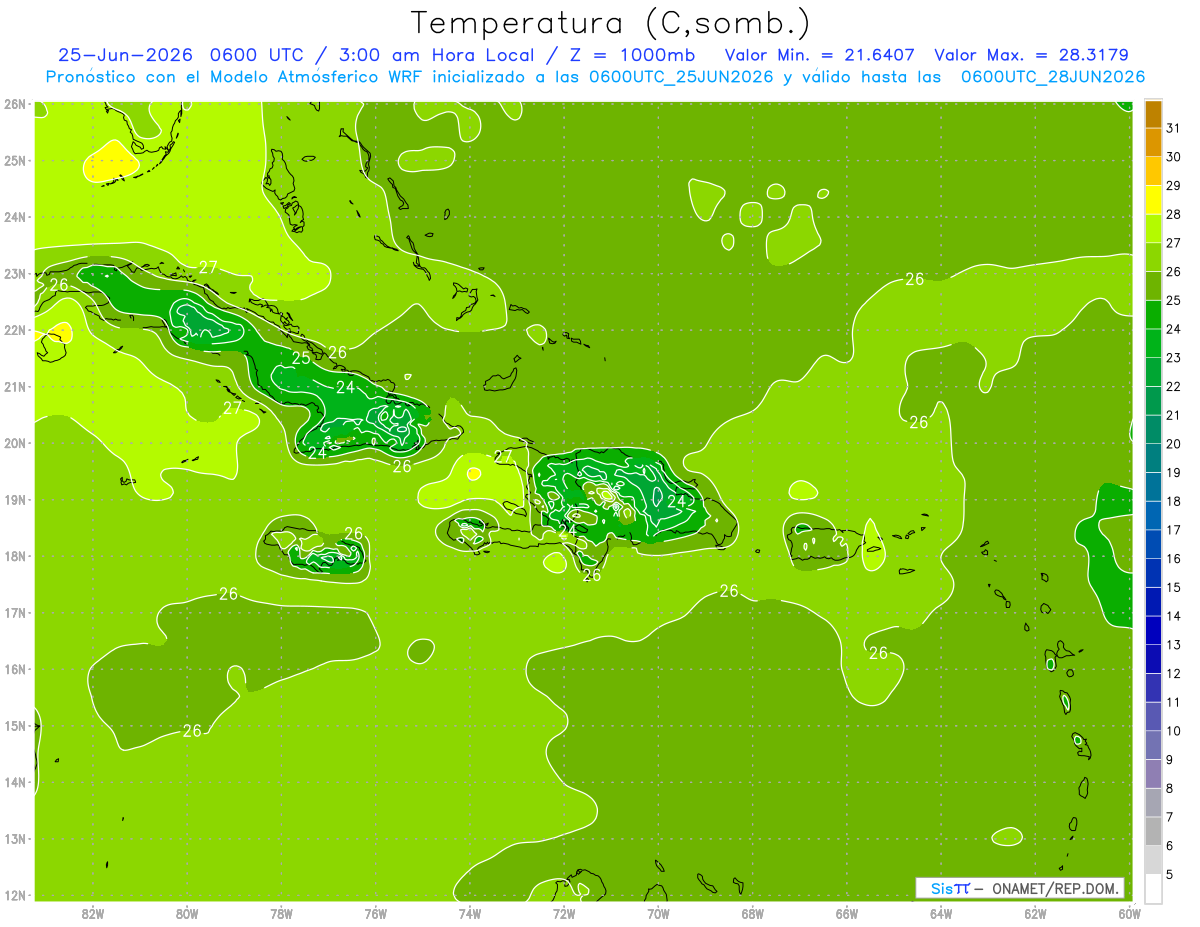Click the '26' contour label above Jamaica

pos(353,533)
